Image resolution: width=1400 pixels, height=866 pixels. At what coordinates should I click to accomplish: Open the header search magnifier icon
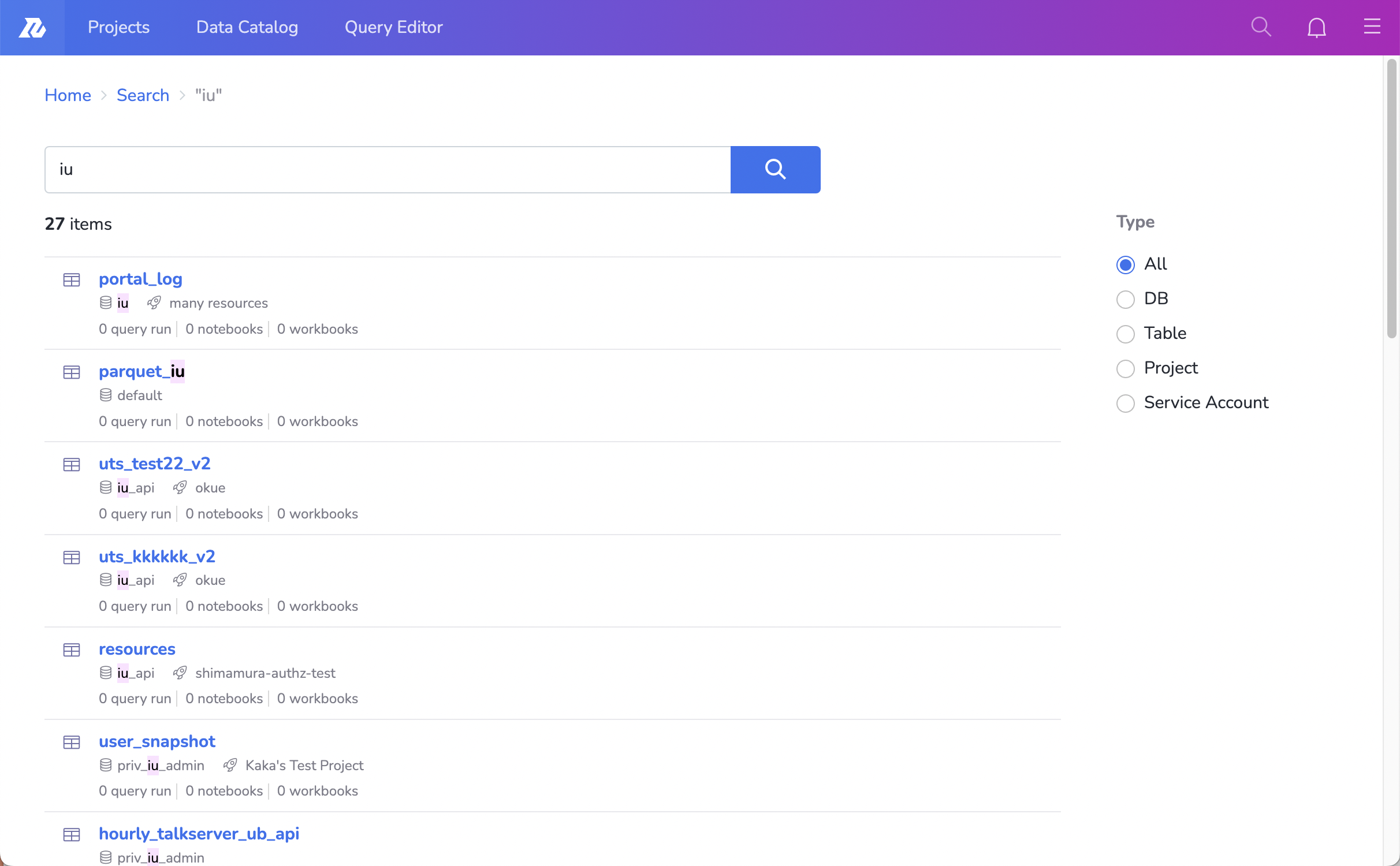click(1261, 27)
